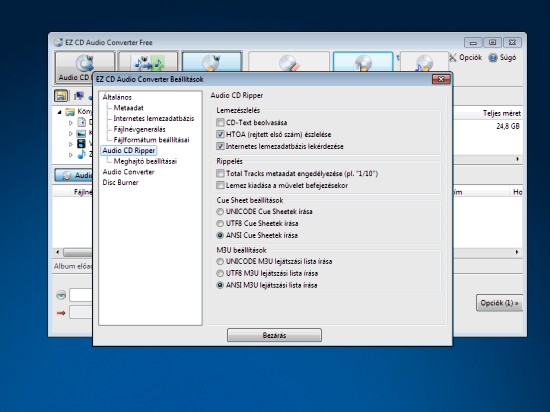Click the disc with music note toolbar icon
The width and height of the screenshot is (550, 412).
[424, 62]
